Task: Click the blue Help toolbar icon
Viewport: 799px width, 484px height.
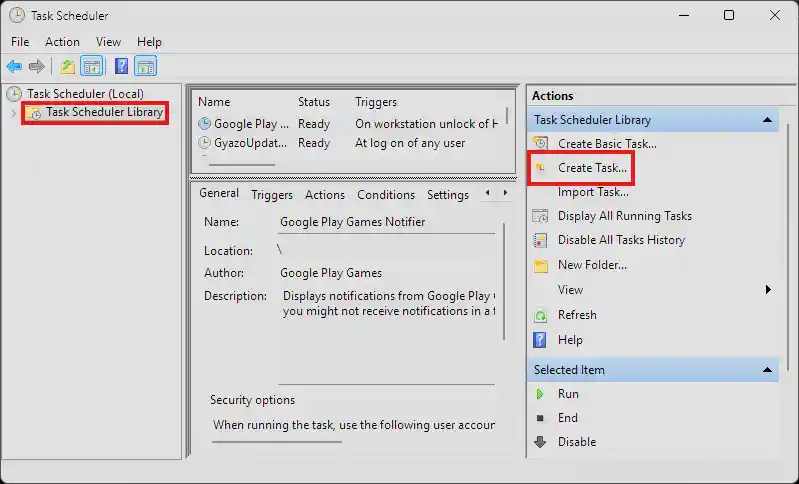Action: (x=121, y=66)
